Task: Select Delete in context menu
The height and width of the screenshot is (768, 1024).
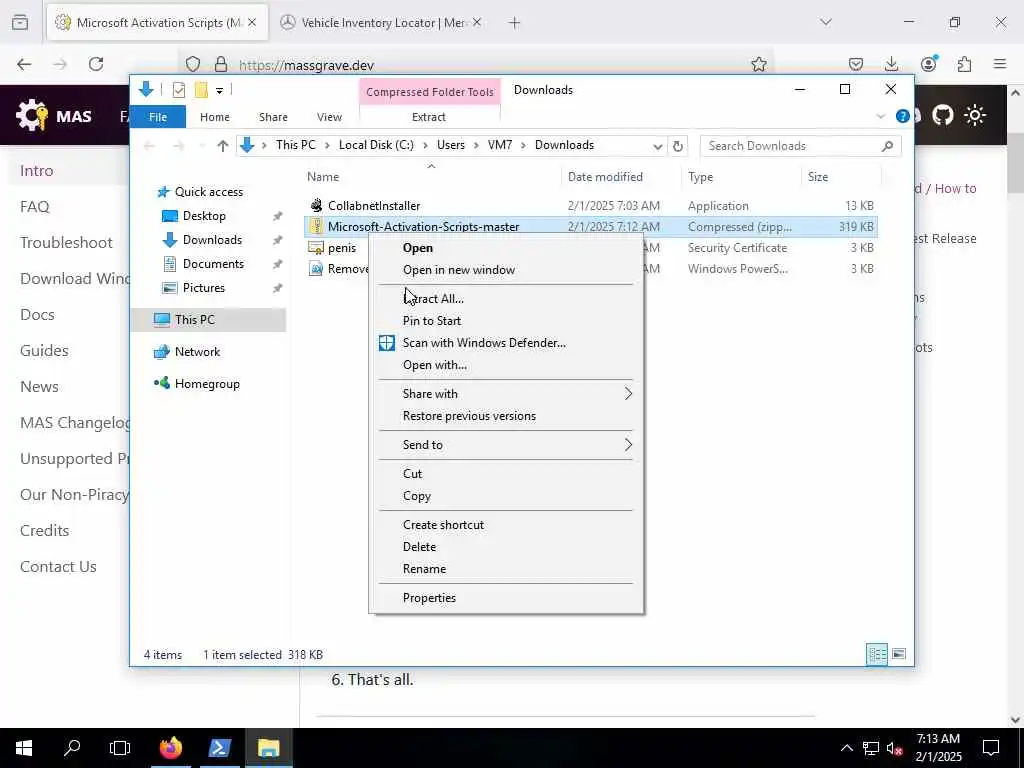Action: tap(506, 547)
